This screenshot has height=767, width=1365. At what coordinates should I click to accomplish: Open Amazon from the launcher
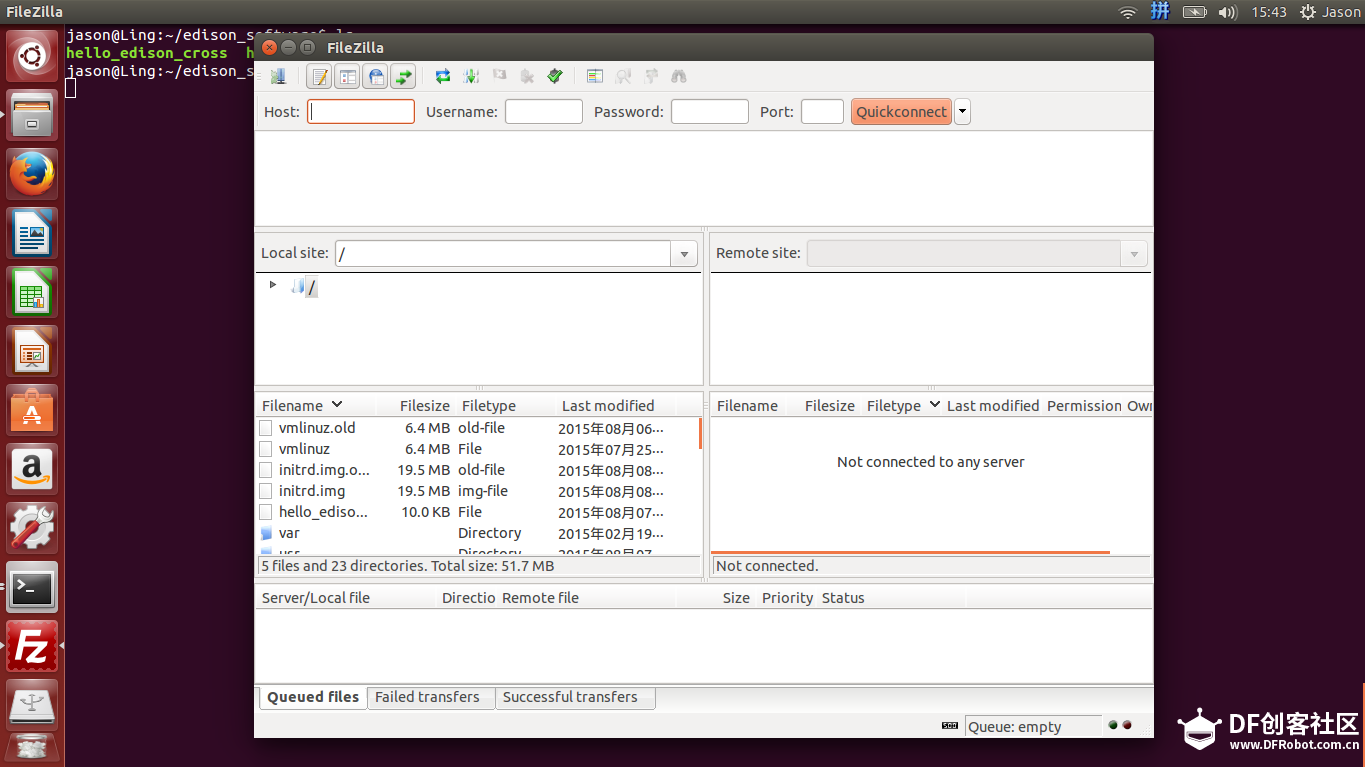coord(33,469)
